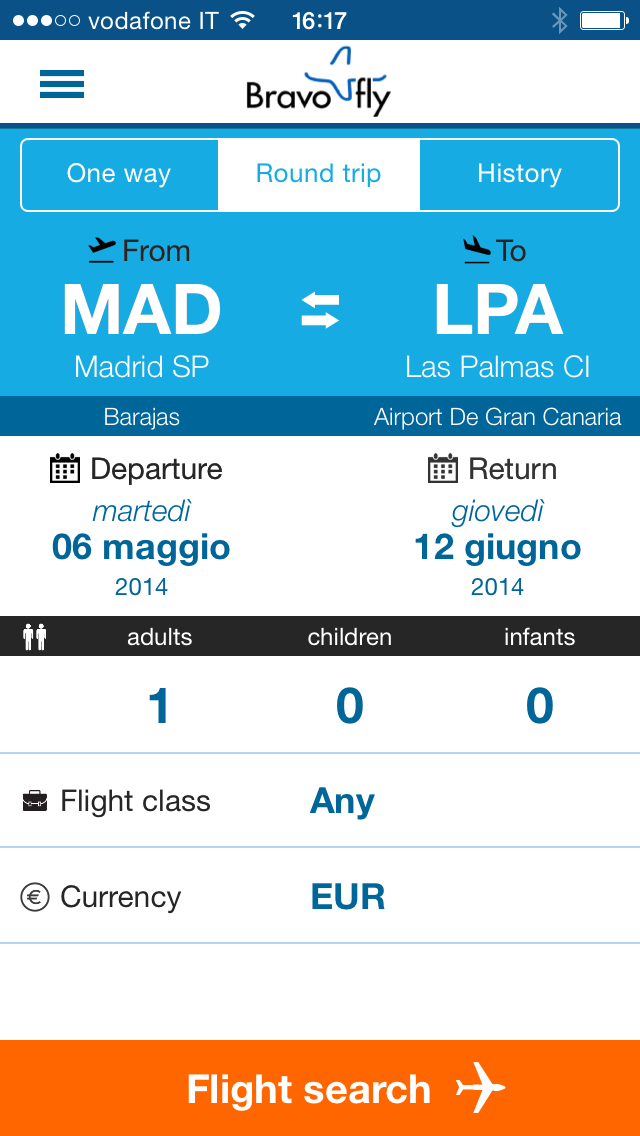Open the History tab

point(519,175)
